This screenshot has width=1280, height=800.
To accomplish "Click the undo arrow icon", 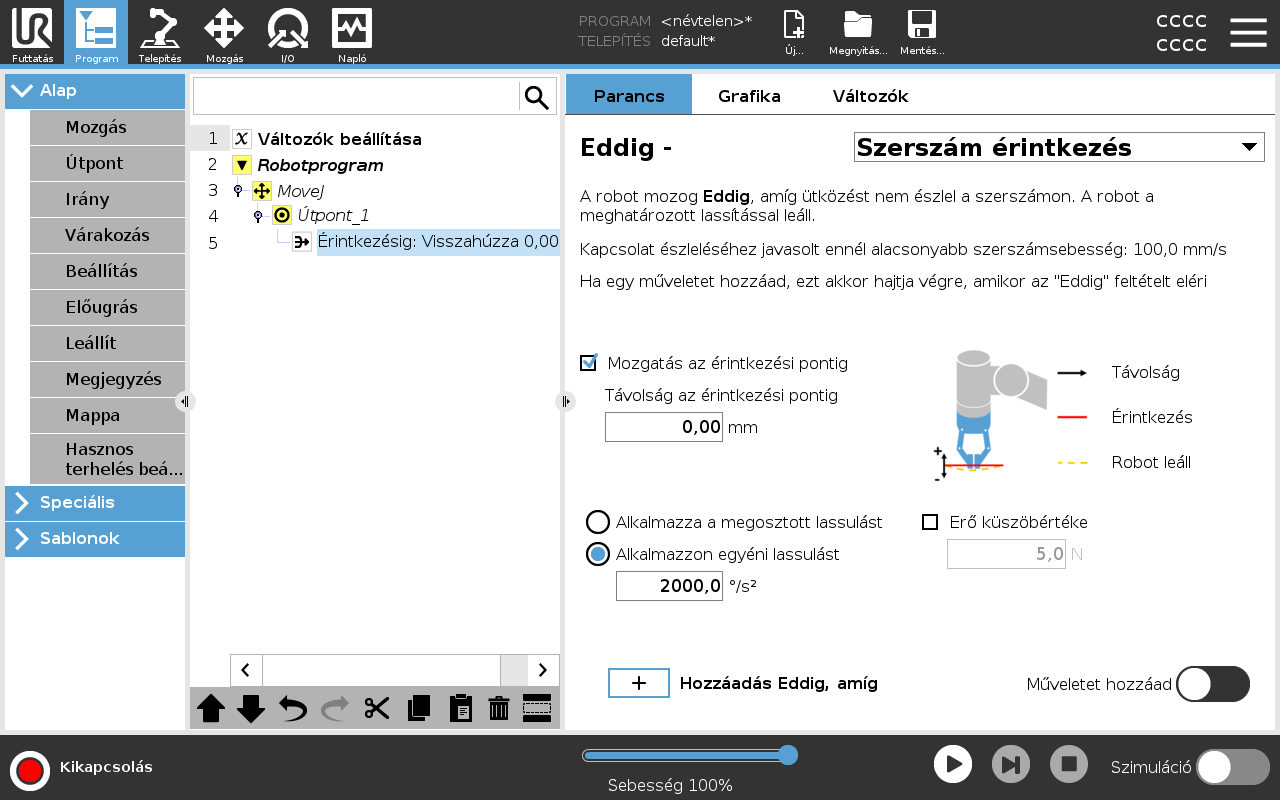I will pos(293,708).
